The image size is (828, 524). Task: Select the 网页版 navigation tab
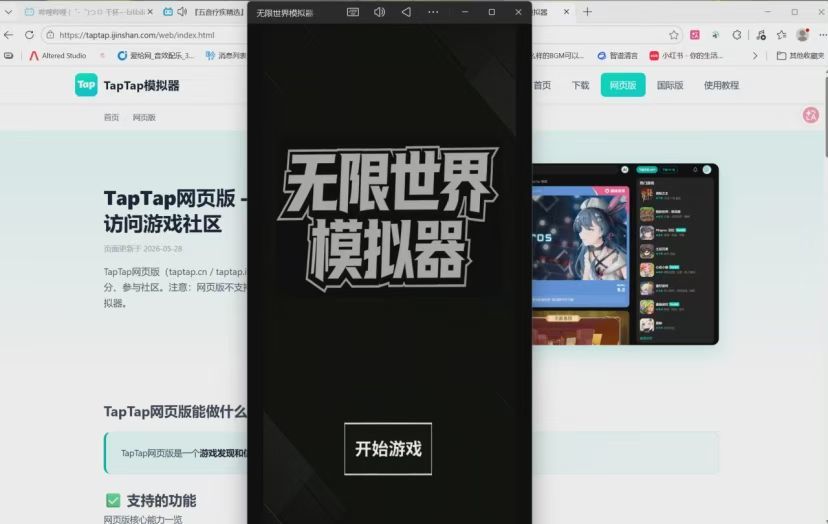click(623, 85)
